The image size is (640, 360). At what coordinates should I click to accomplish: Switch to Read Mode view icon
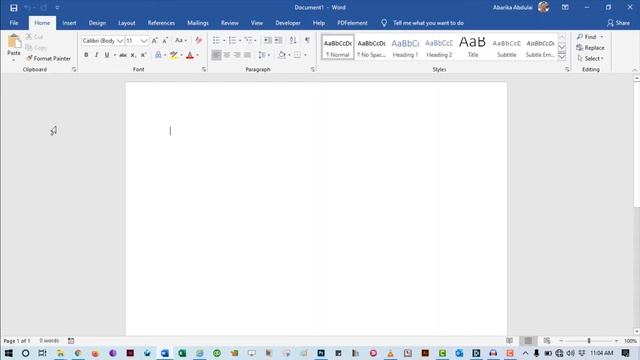coord(510,341)
